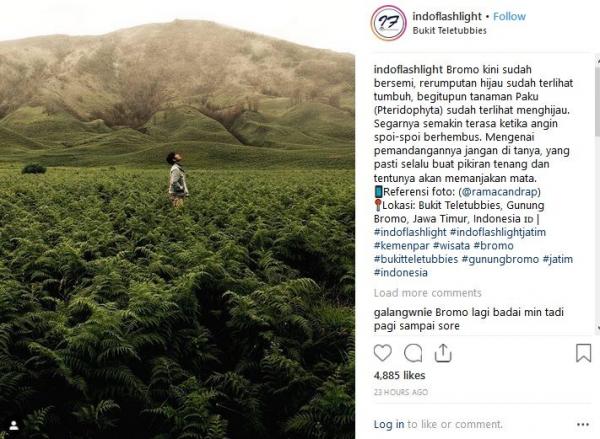The image size is (600, 439).
Task: Open the @ramacandrap mention
Action: [499, 191]
